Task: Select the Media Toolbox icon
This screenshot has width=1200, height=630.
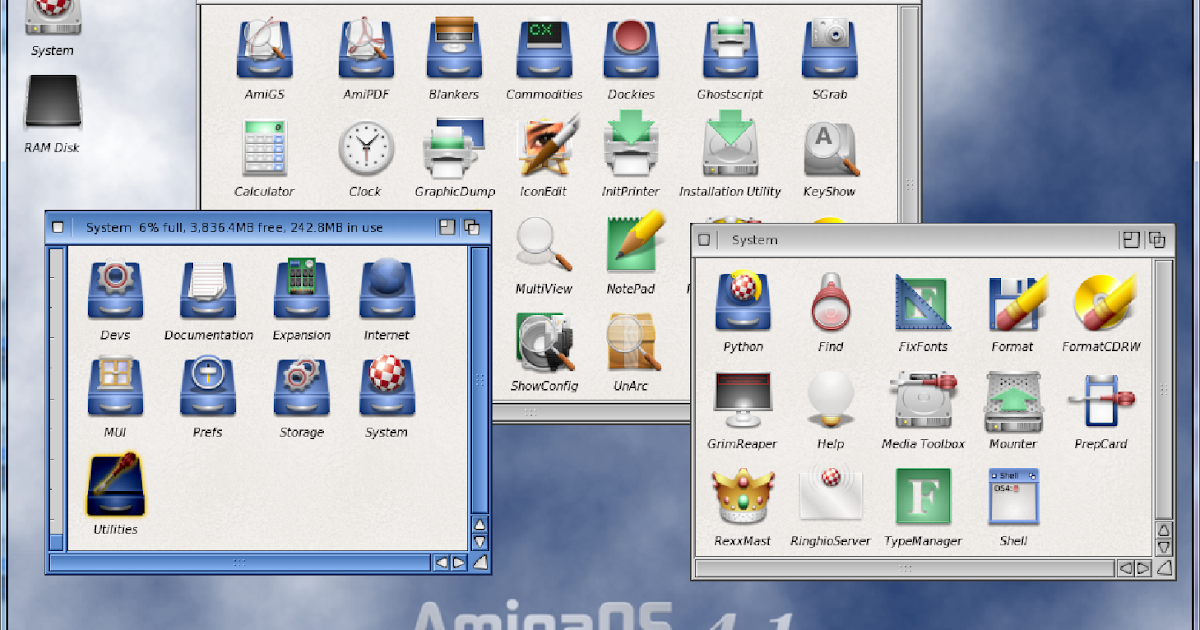Action: pyautogui.click(x=924, y=400)
